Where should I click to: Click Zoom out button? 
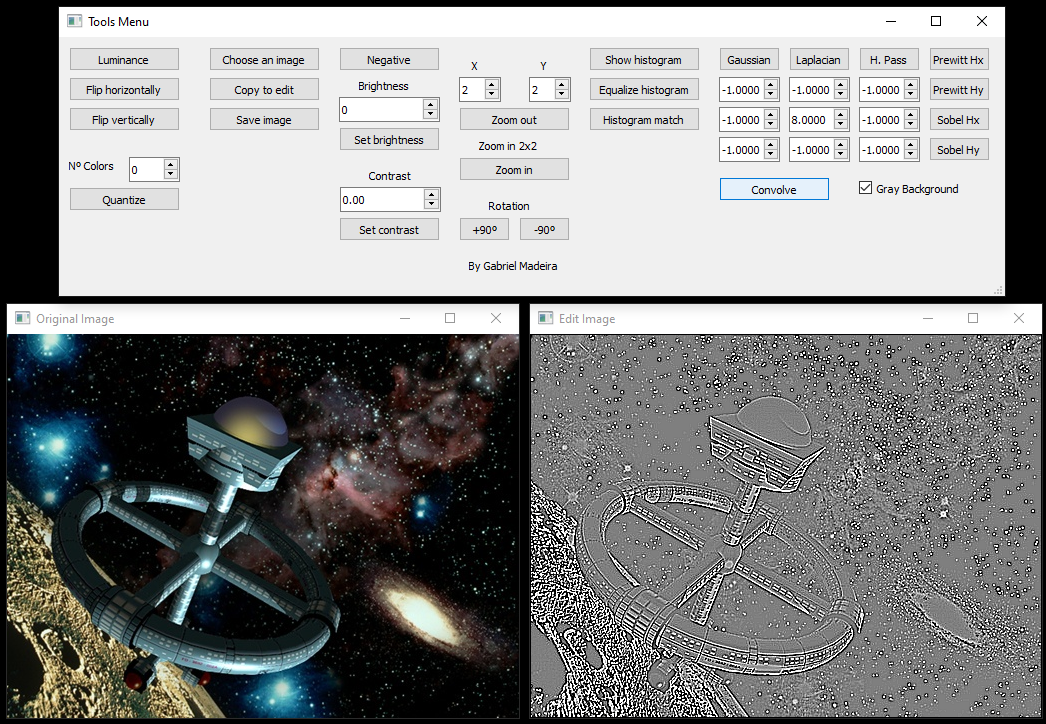point(514,119)
